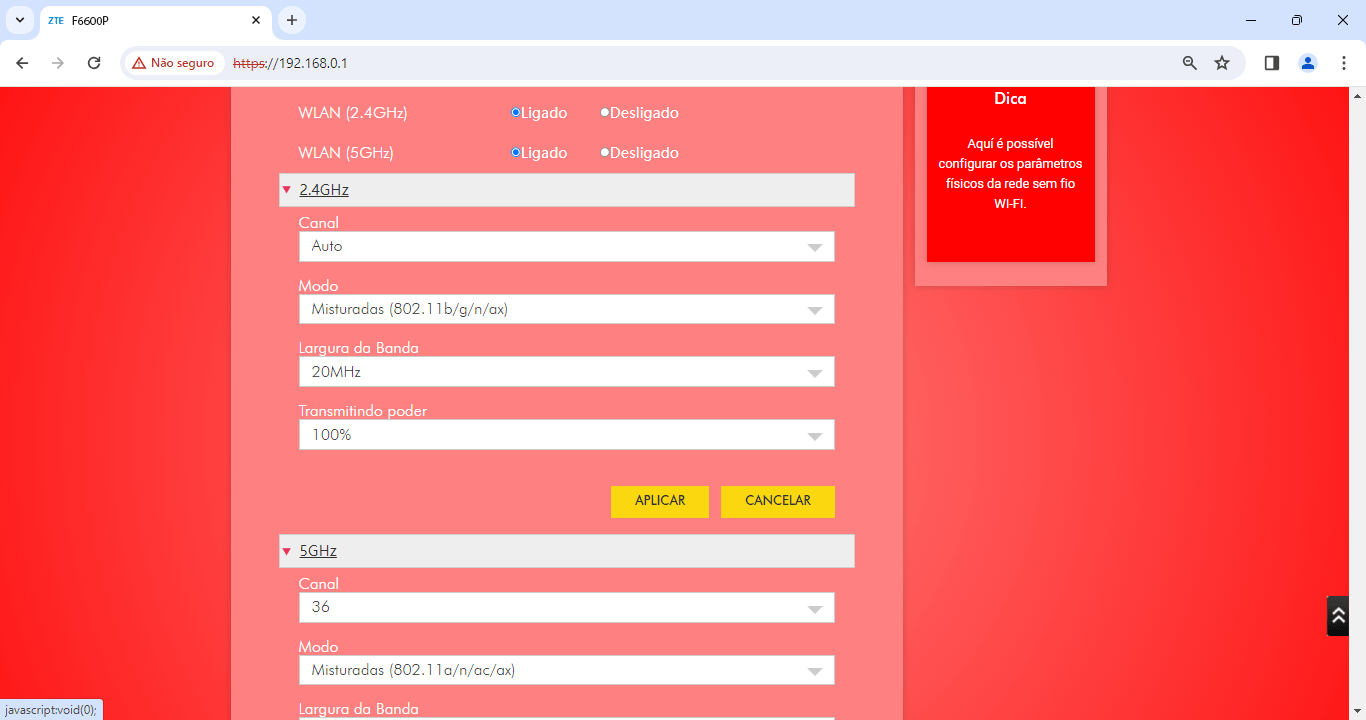Image resolution: width=1366 pixels, height=720 pixels.
Task: Set WLAN (5GHz) to Desligado
Action: click(x=605, y=153)
